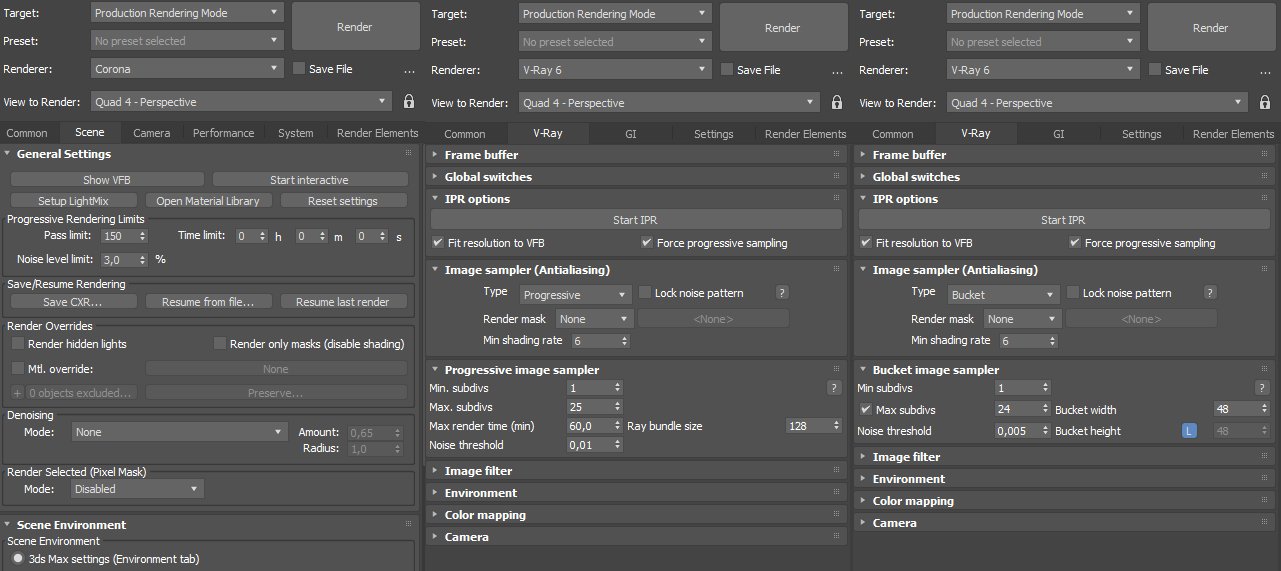Click the grip handle of the Scene Environment rollout
Screen dimensions: 1281x571
[x=408, y=524]
